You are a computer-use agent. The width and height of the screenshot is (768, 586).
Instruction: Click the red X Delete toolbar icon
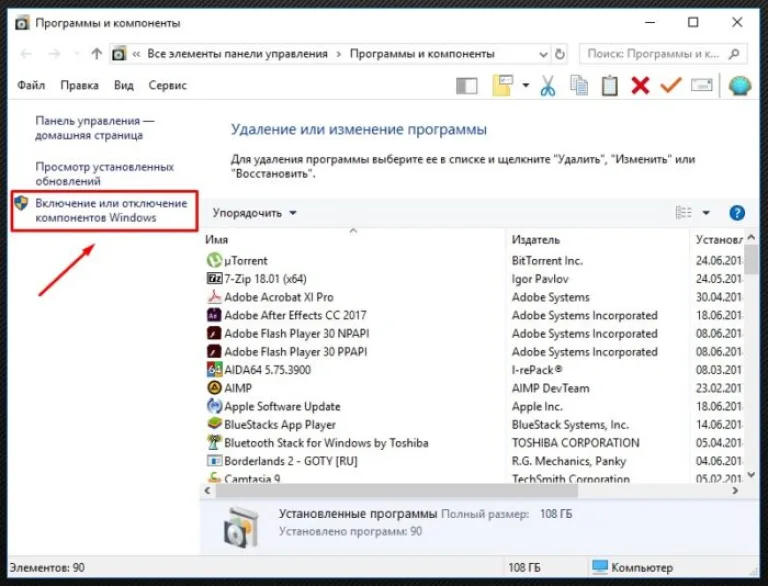tap(640, 85)
